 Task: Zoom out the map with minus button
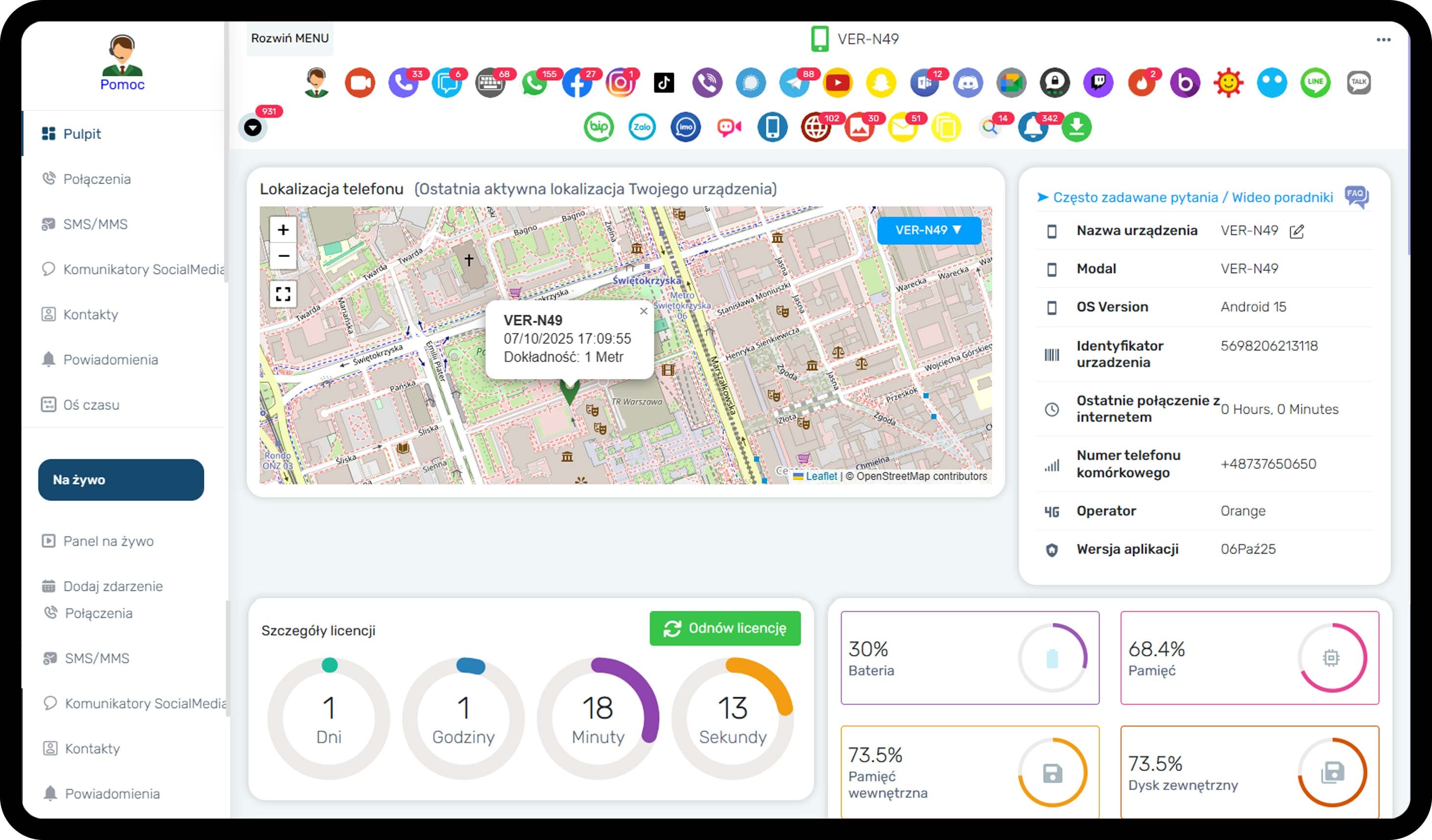[283, 256]
